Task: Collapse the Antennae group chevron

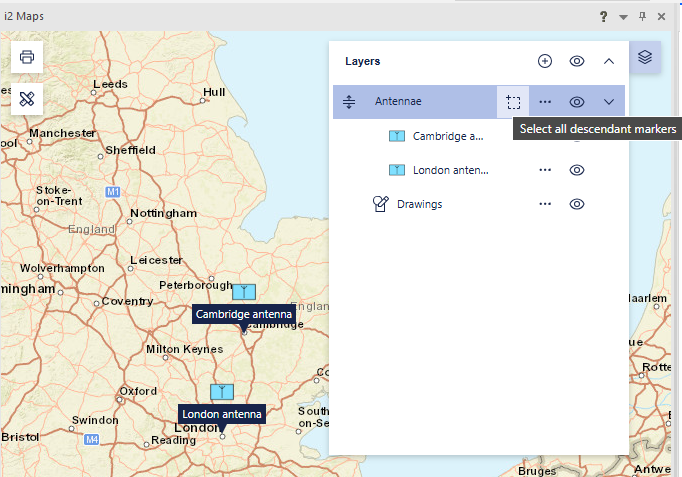Action: pyautogui.click(x=609, y=102)
